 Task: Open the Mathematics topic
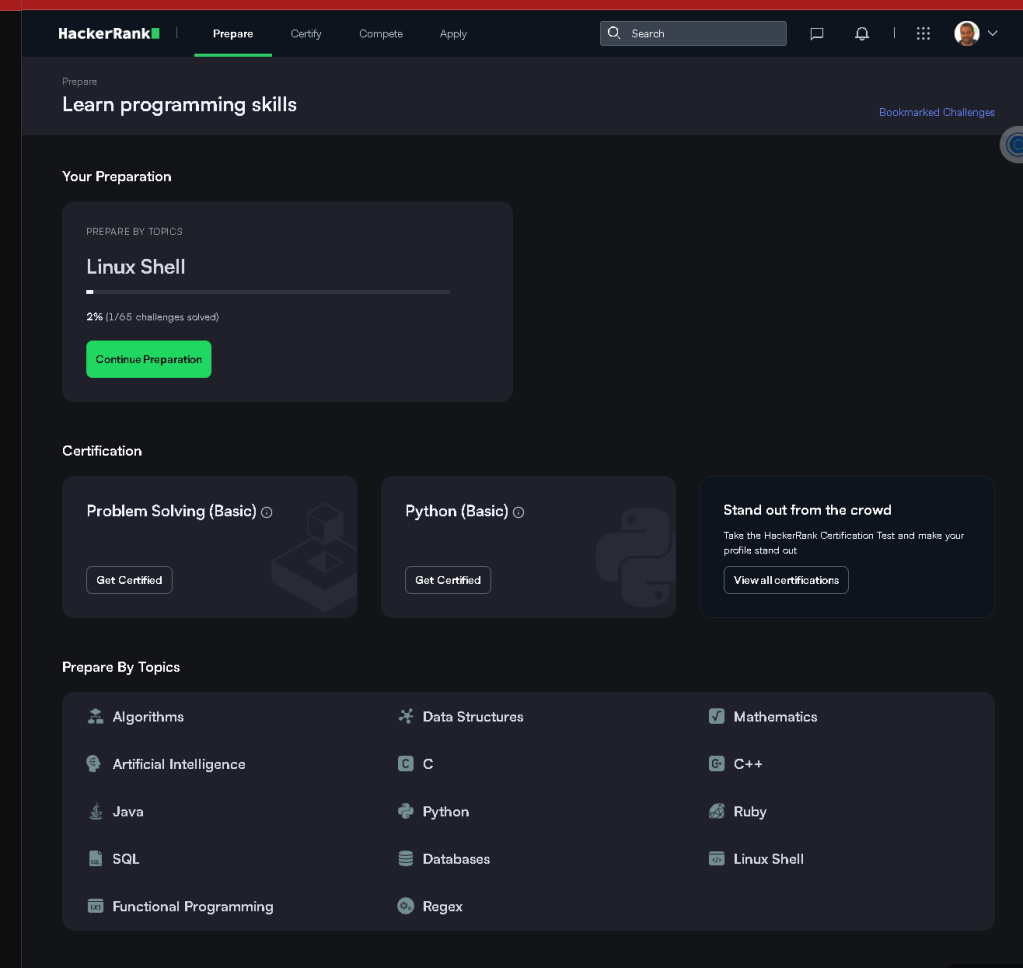point(775,717)
